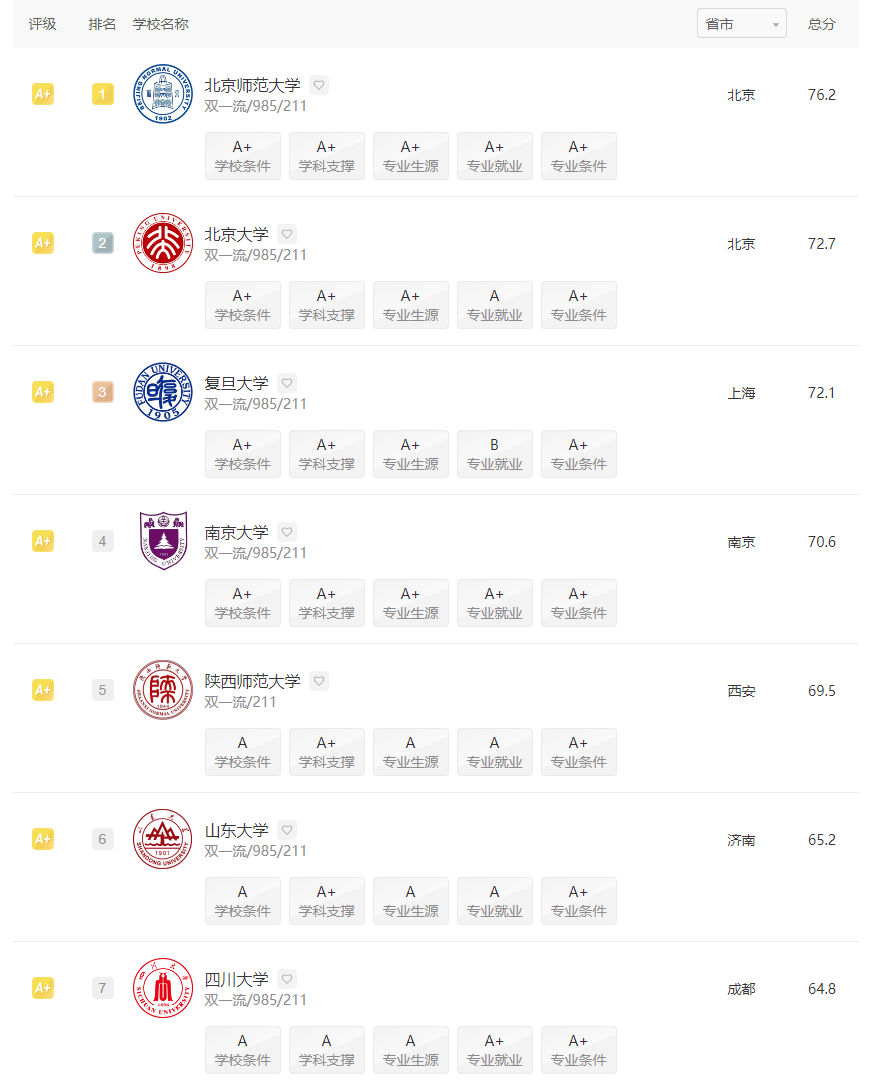Viewport: 872px width, 1089px height.
Task: Click the 省市 dropdown arrow
Action: pyautogui.click(x=775, y=25)
